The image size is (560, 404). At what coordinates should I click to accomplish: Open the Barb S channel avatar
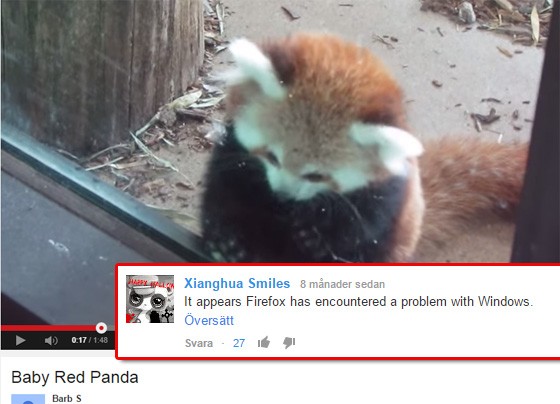tap(28, 399)
